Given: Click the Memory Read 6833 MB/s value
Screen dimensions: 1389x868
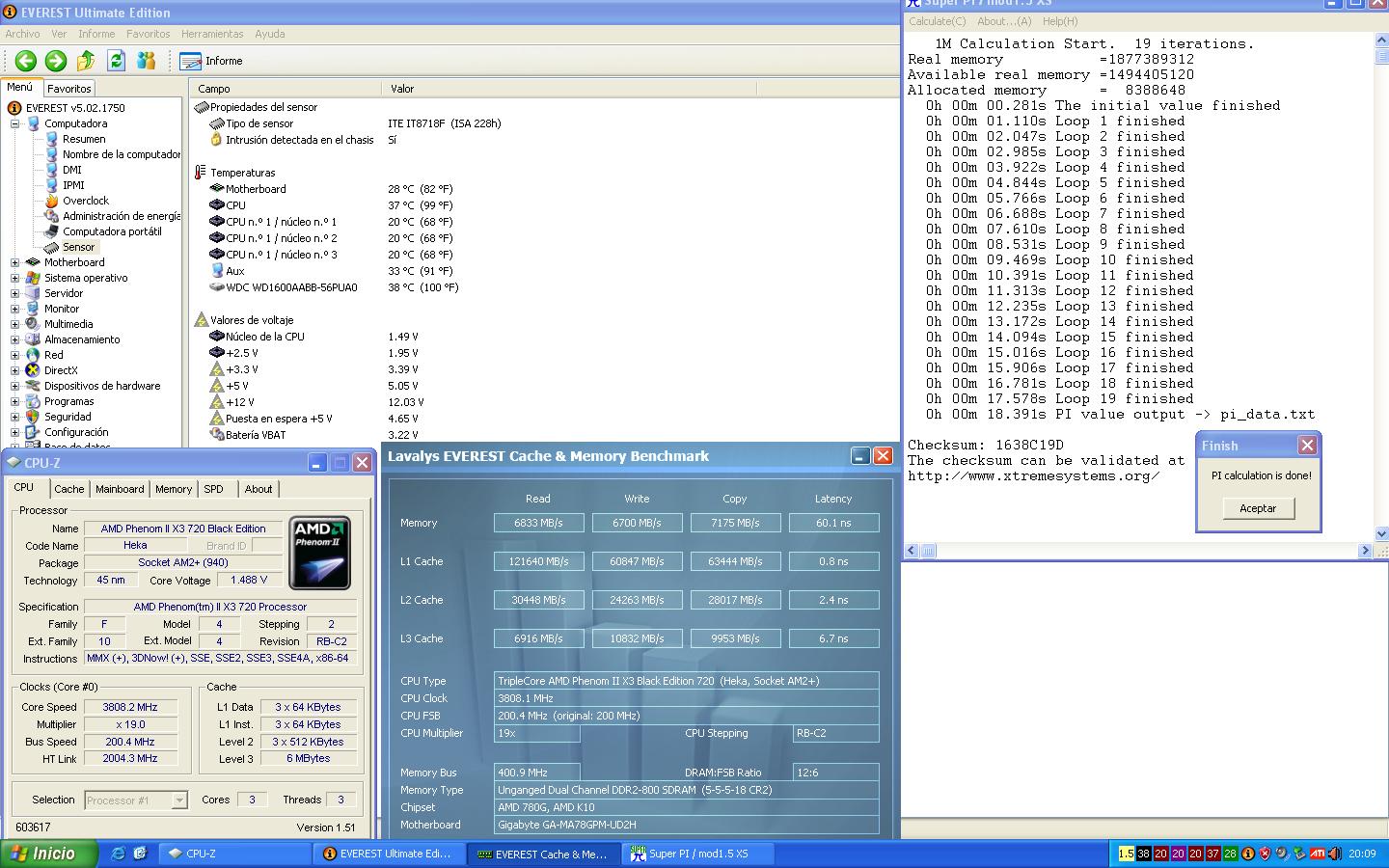Looking at the screenshot, I should (538, 523).
